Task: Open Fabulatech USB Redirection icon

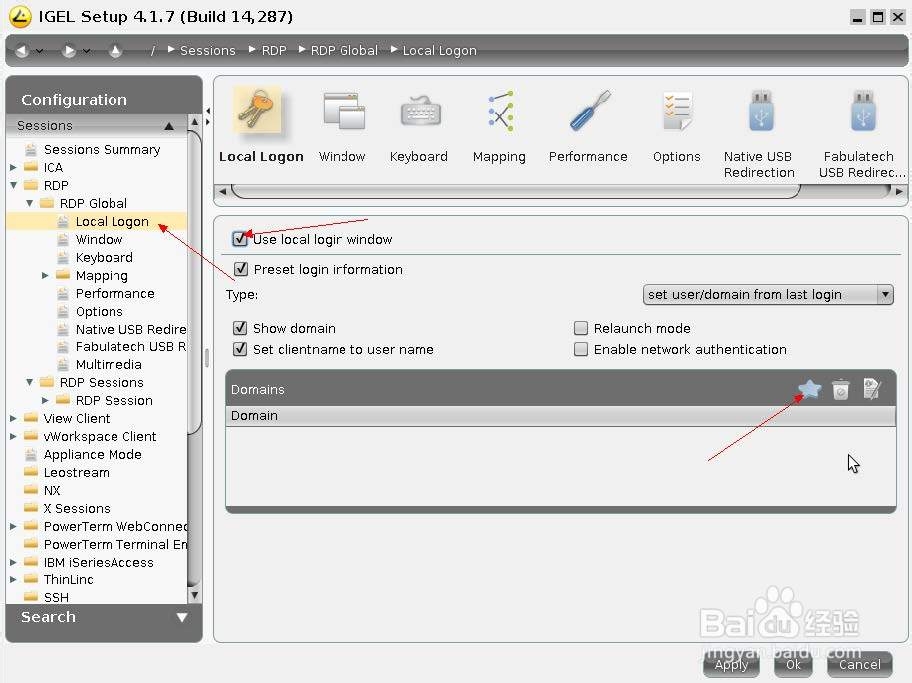Action: coord(863,111)
